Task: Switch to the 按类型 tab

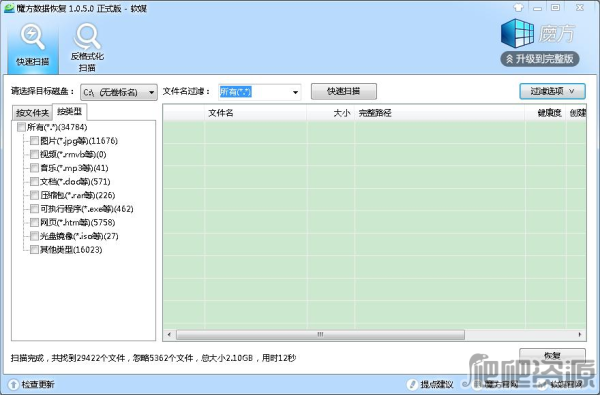Action: pyautogui.click(x=70, y=111)
